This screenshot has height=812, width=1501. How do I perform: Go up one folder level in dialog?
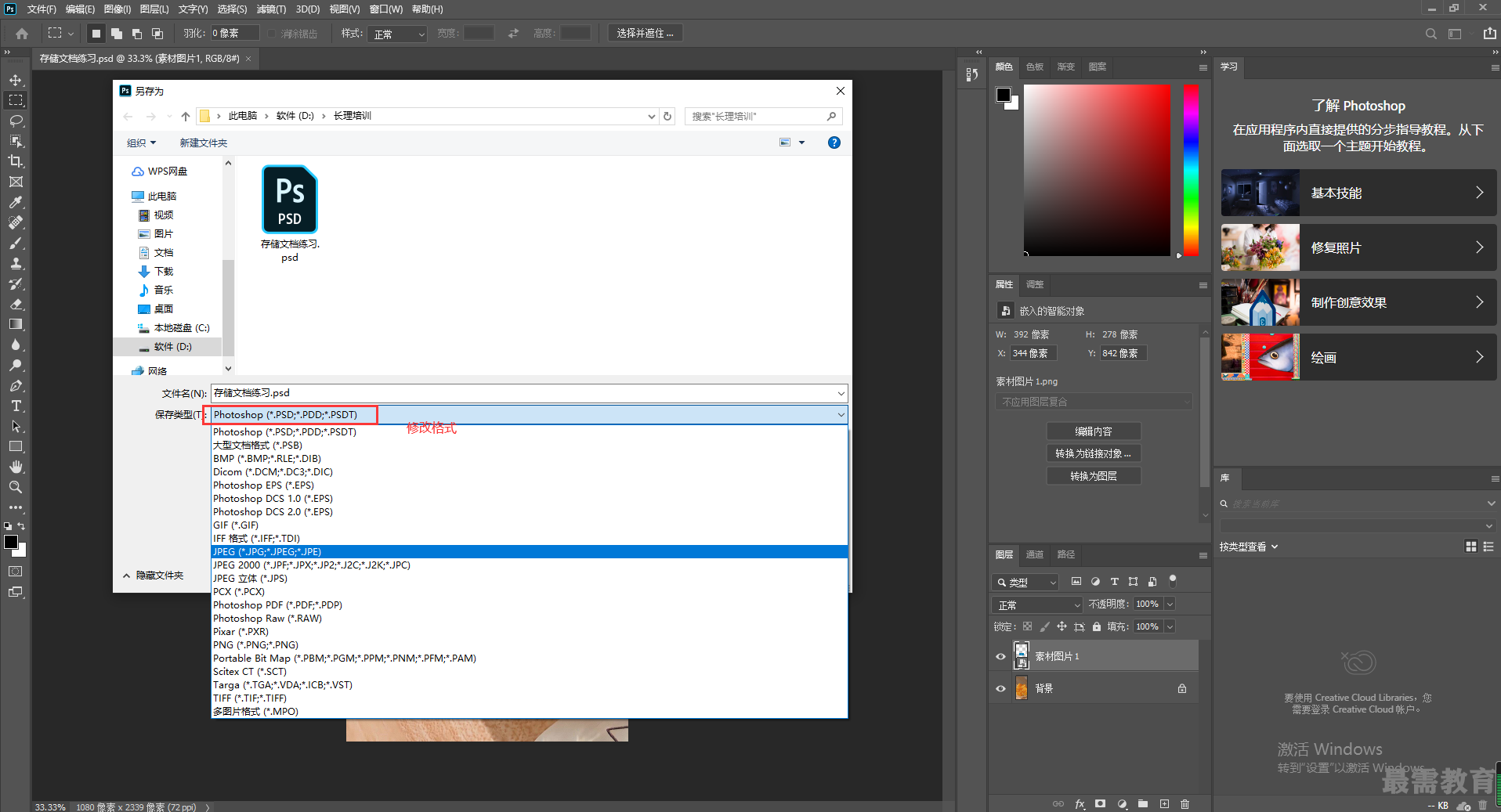coord(186,116)
